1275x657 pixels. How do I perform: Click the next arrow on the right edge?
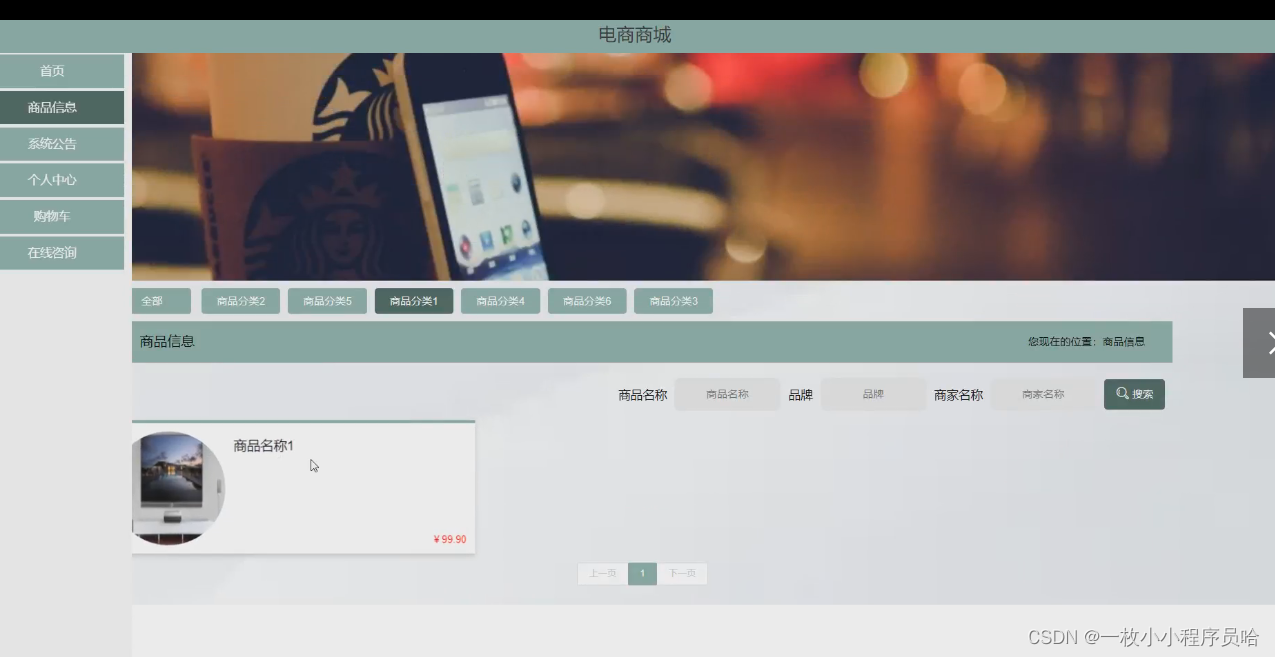tap(1262, 343)
